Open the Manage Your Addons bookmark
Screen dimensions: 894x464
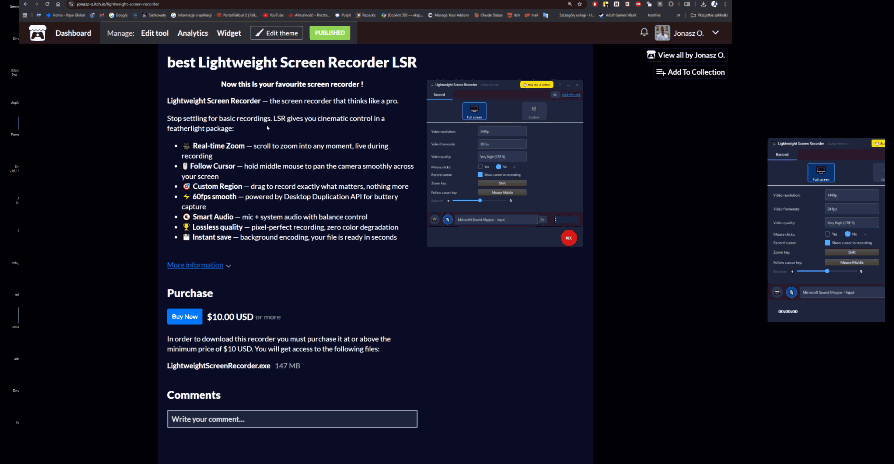449,15
